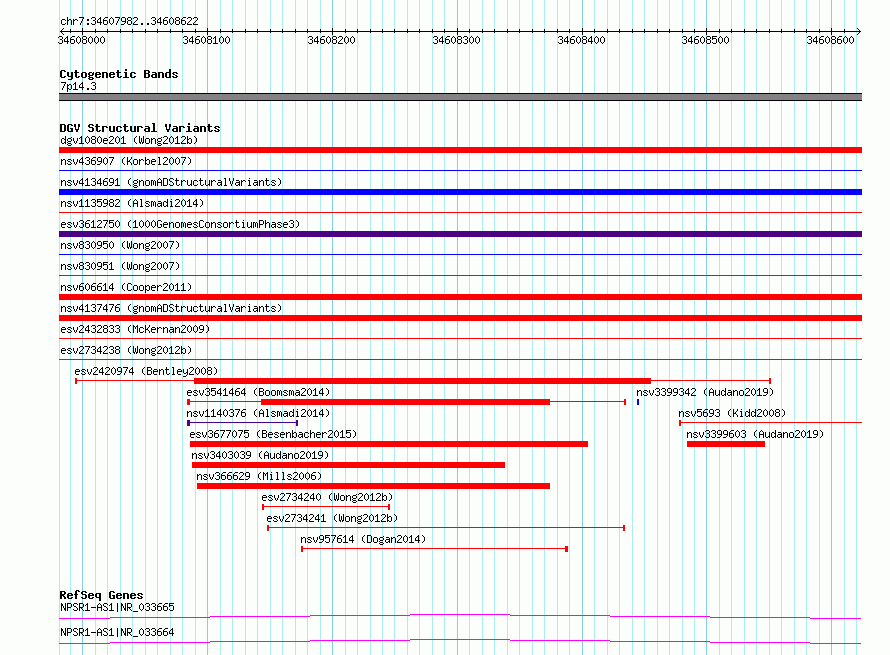Select the esv3541464 (Boomsma2014) variant feature

point(406,402)
